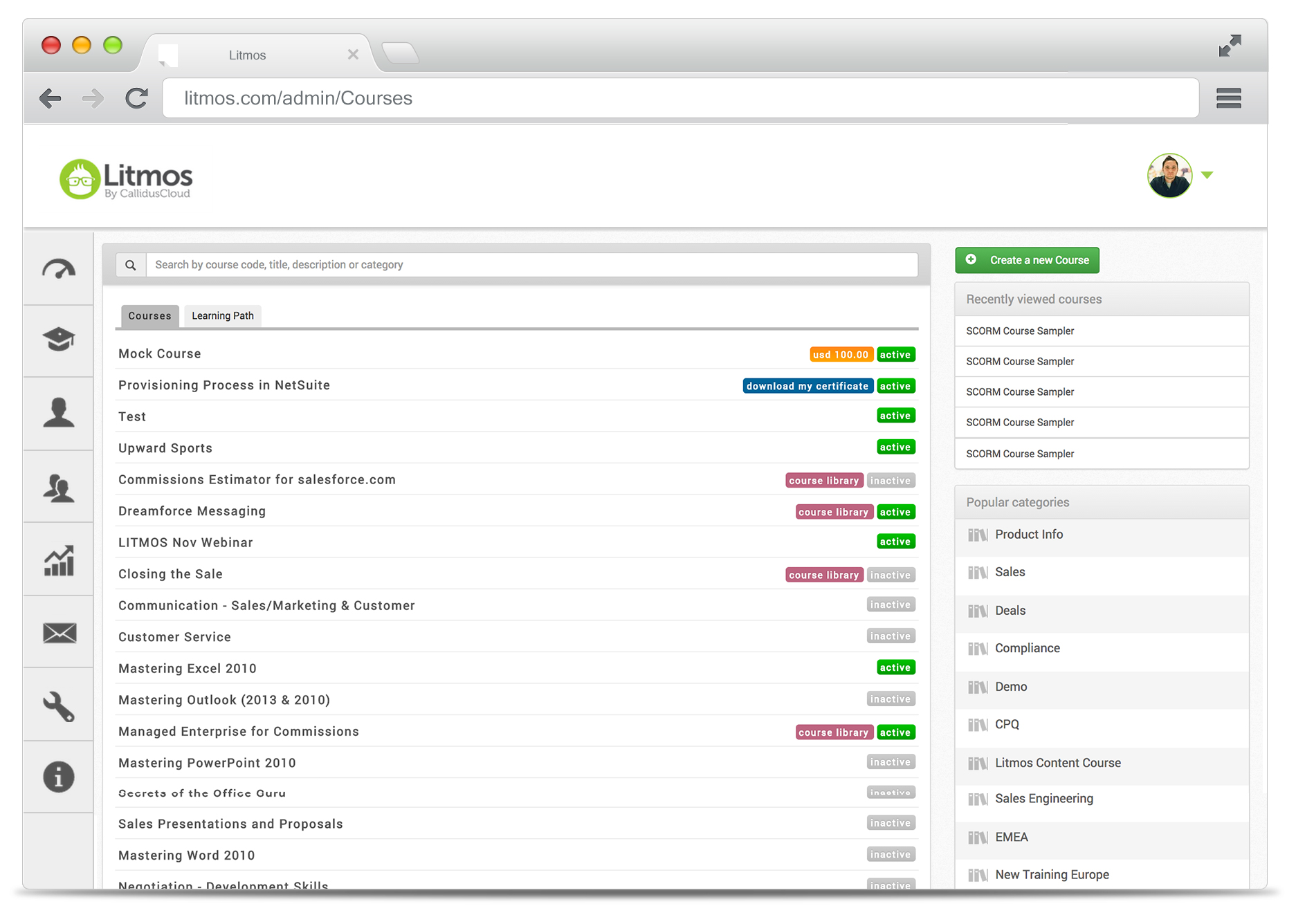Open the Mock Course entry
The image size is (1296, 924).
(160, 354)
